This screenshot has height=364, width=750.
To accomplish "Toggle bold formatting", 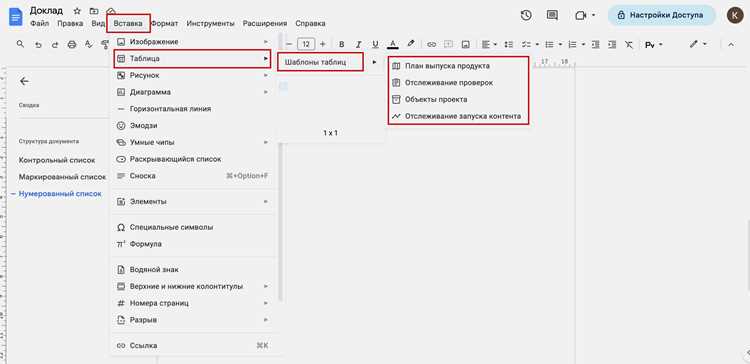I will 342,44.
